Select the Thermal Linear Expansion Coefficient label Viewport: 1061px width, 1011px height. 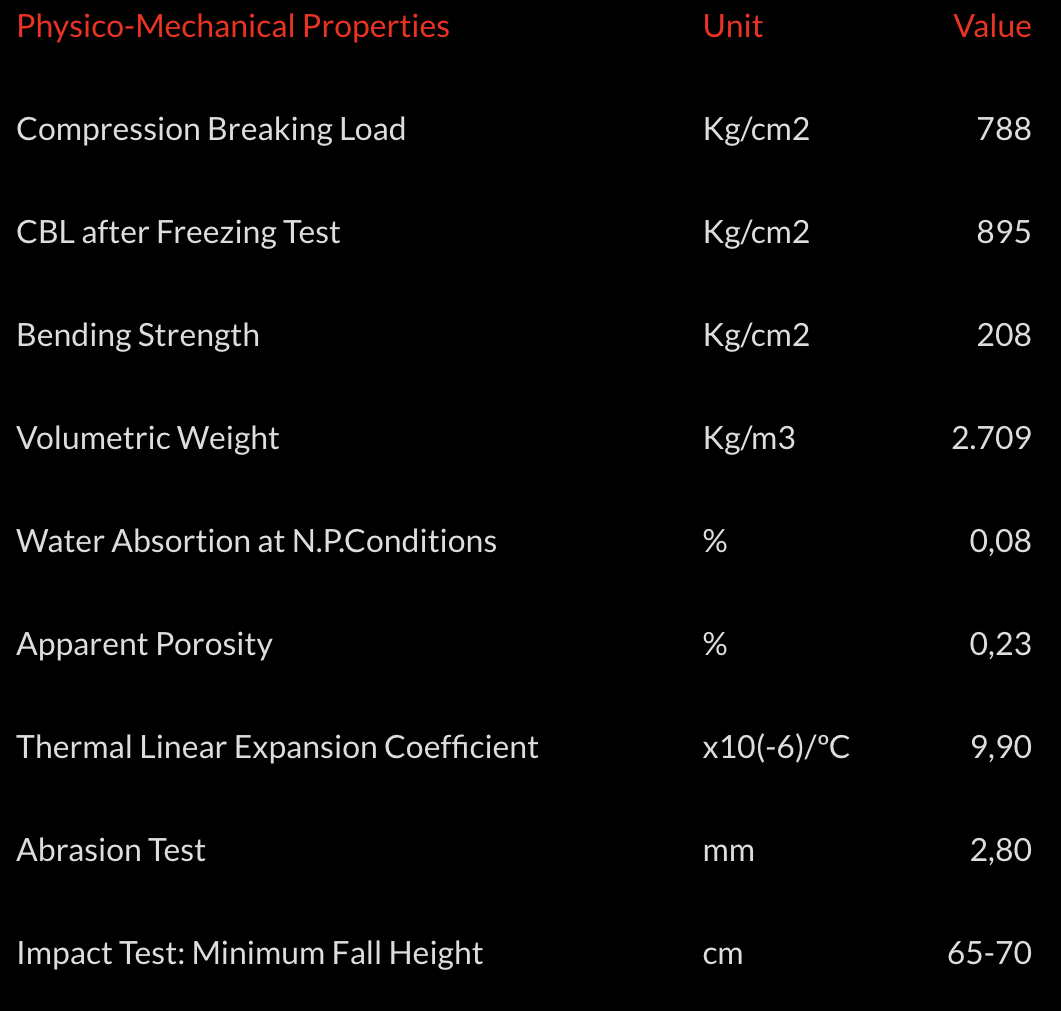pyautogui.click(x=277, y=747)
